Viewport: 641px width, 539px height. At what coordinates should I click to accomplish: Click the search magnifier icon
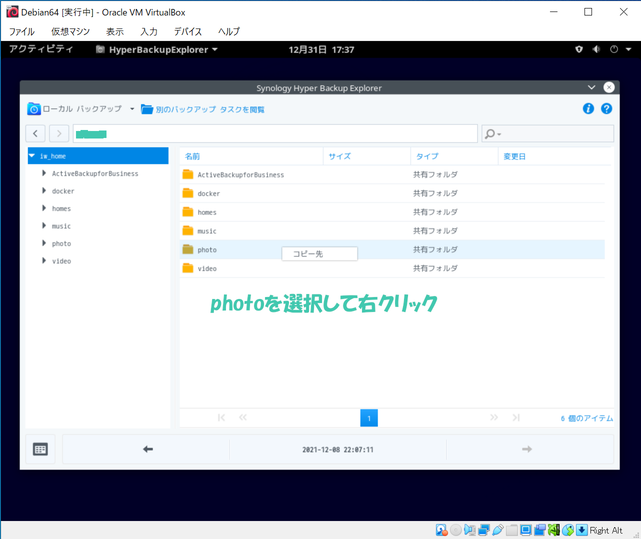click(490, 134)
